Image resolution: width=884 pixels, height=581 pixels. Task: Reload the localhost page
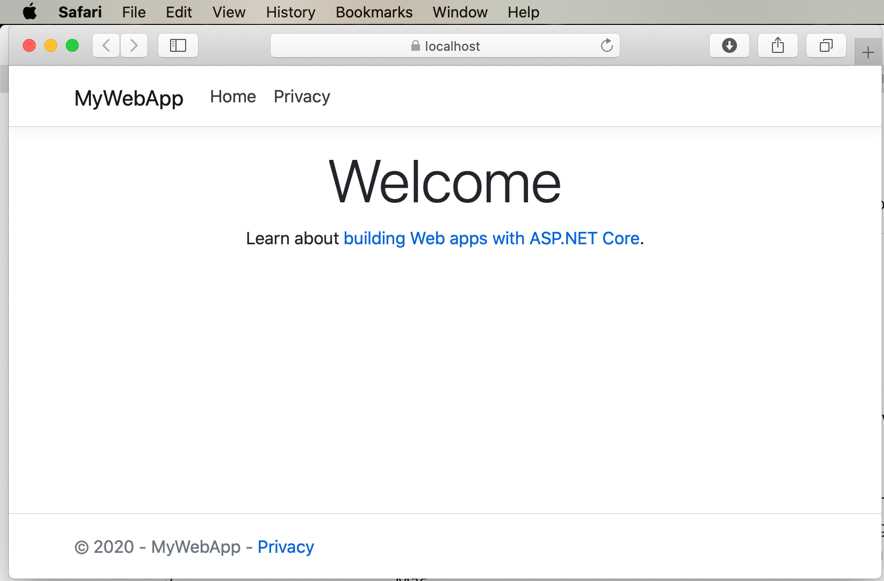(x=606, y=45)
